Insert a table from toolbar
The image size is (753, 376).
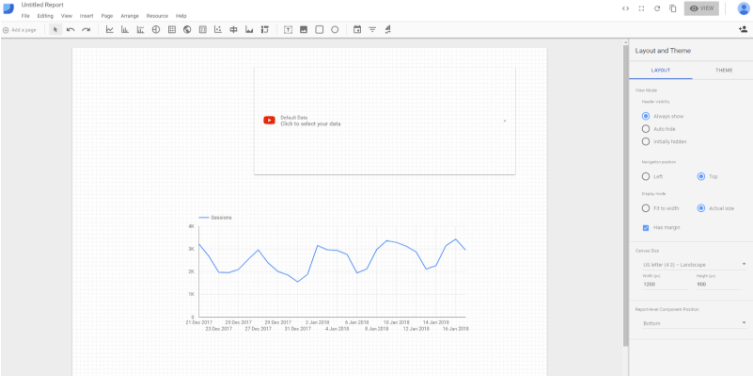[171, 30]
